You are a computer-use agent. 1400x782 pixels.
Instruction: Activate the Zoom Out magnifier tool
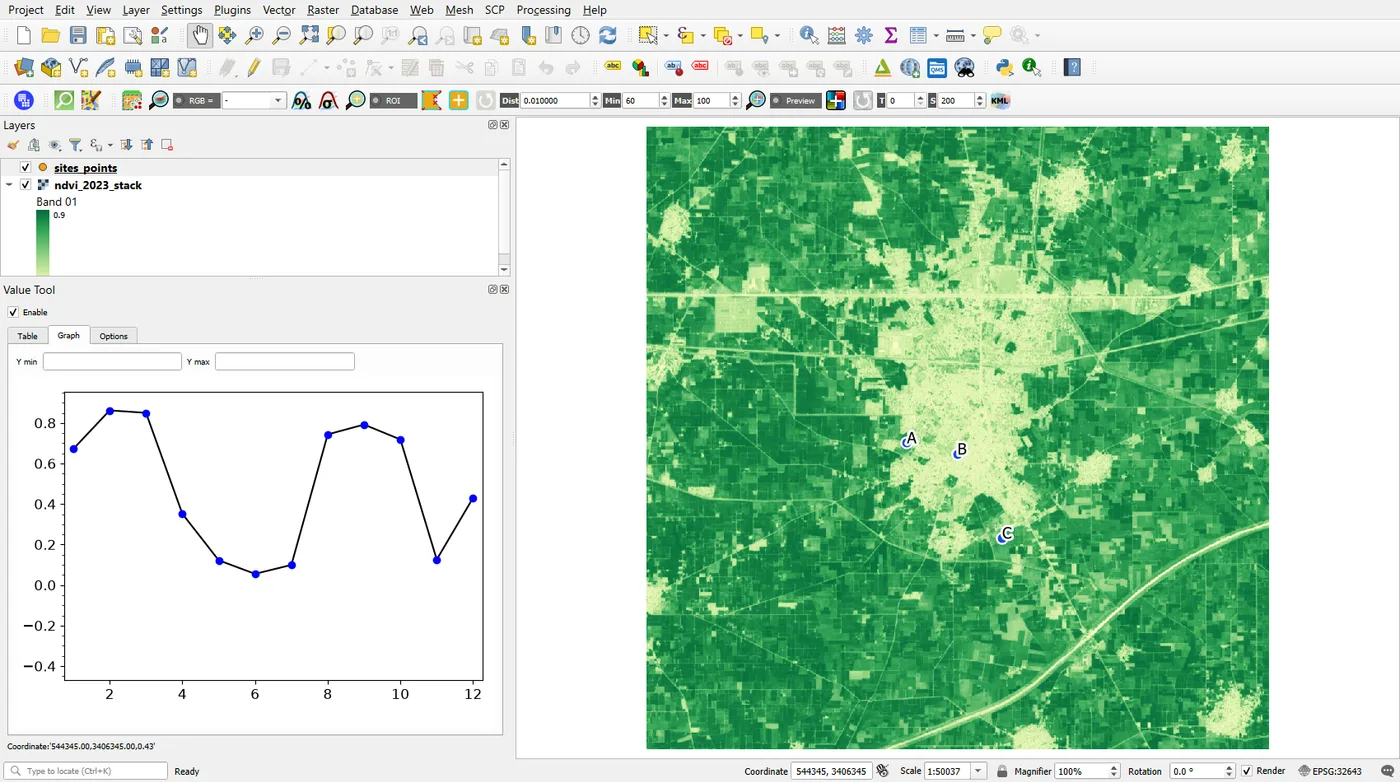[281, 35]
